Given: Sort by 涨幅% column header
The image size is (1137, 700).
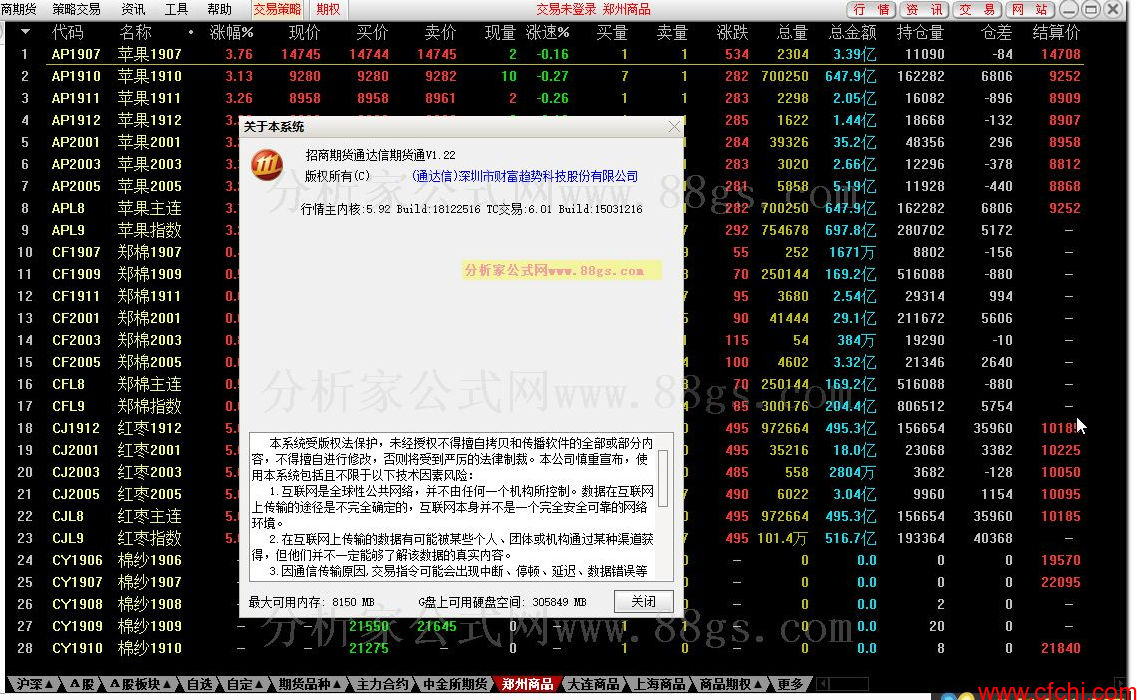Looking at the screenshot, I should click(231, 33).
